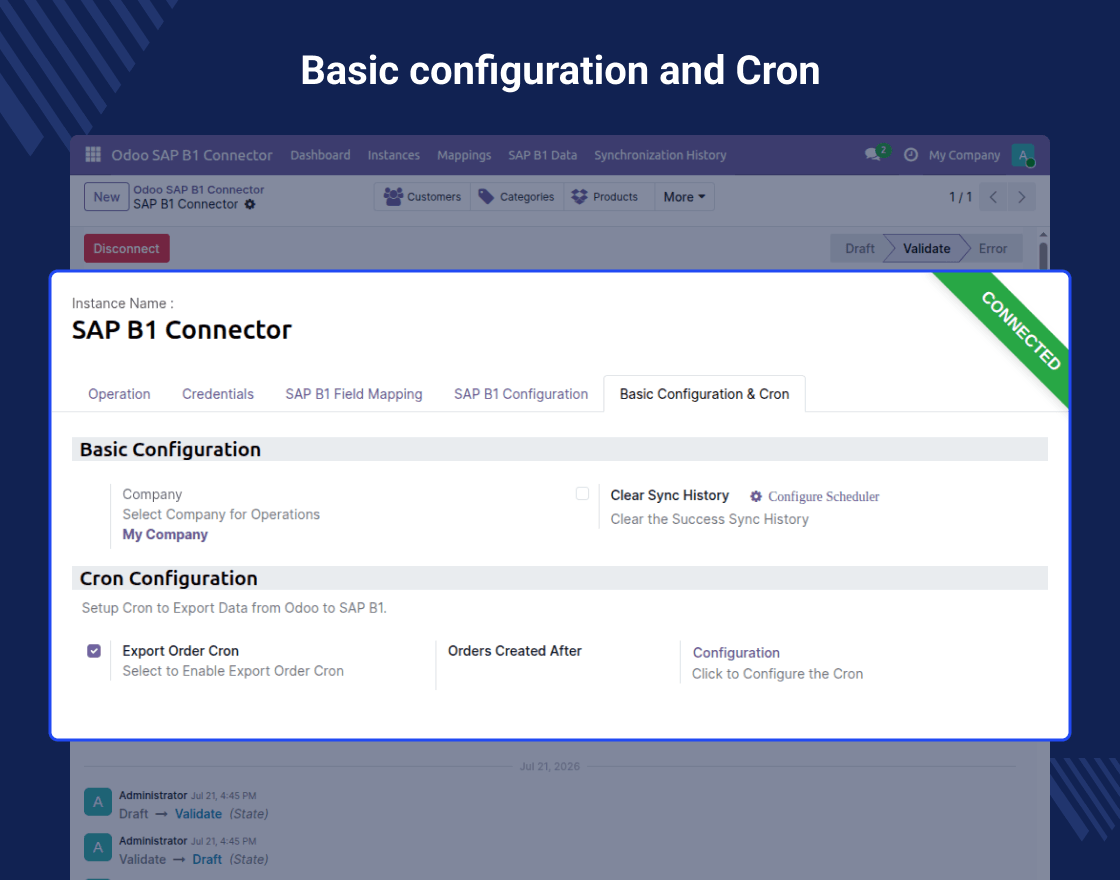Click the Customers people icon

pyautogui.click(x=393, y=196)
